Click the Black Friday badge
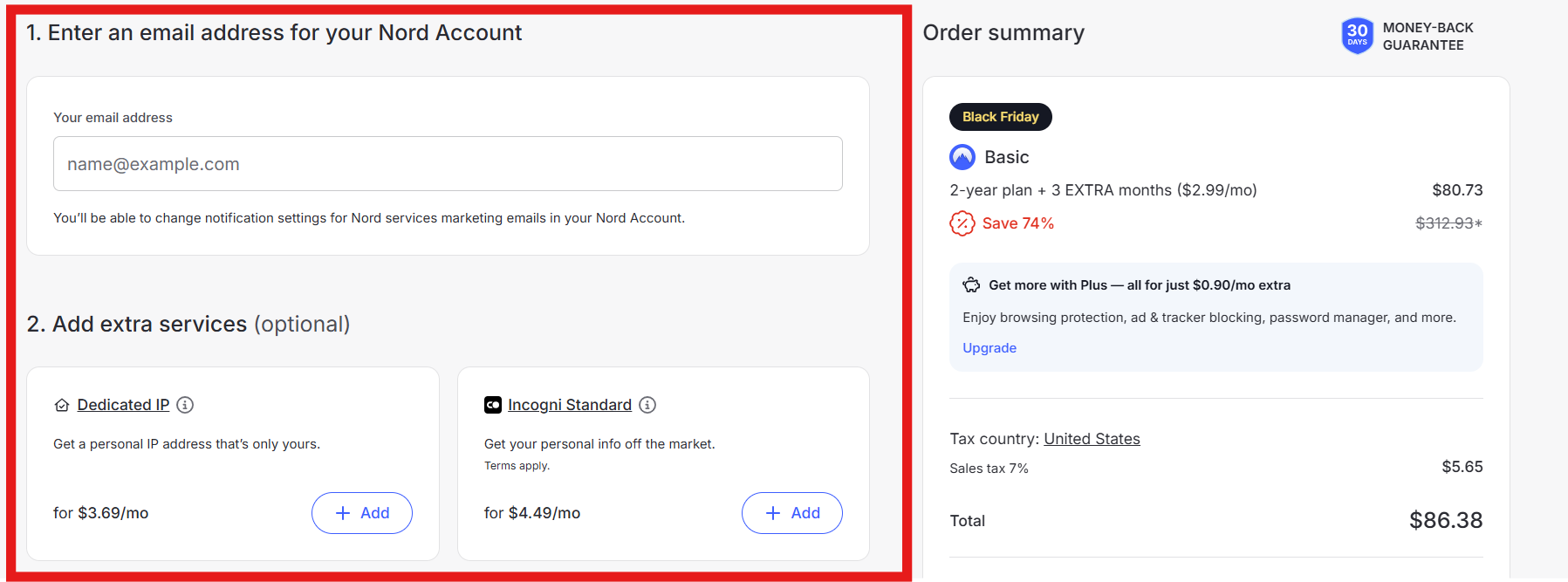 click(1000, 117)
